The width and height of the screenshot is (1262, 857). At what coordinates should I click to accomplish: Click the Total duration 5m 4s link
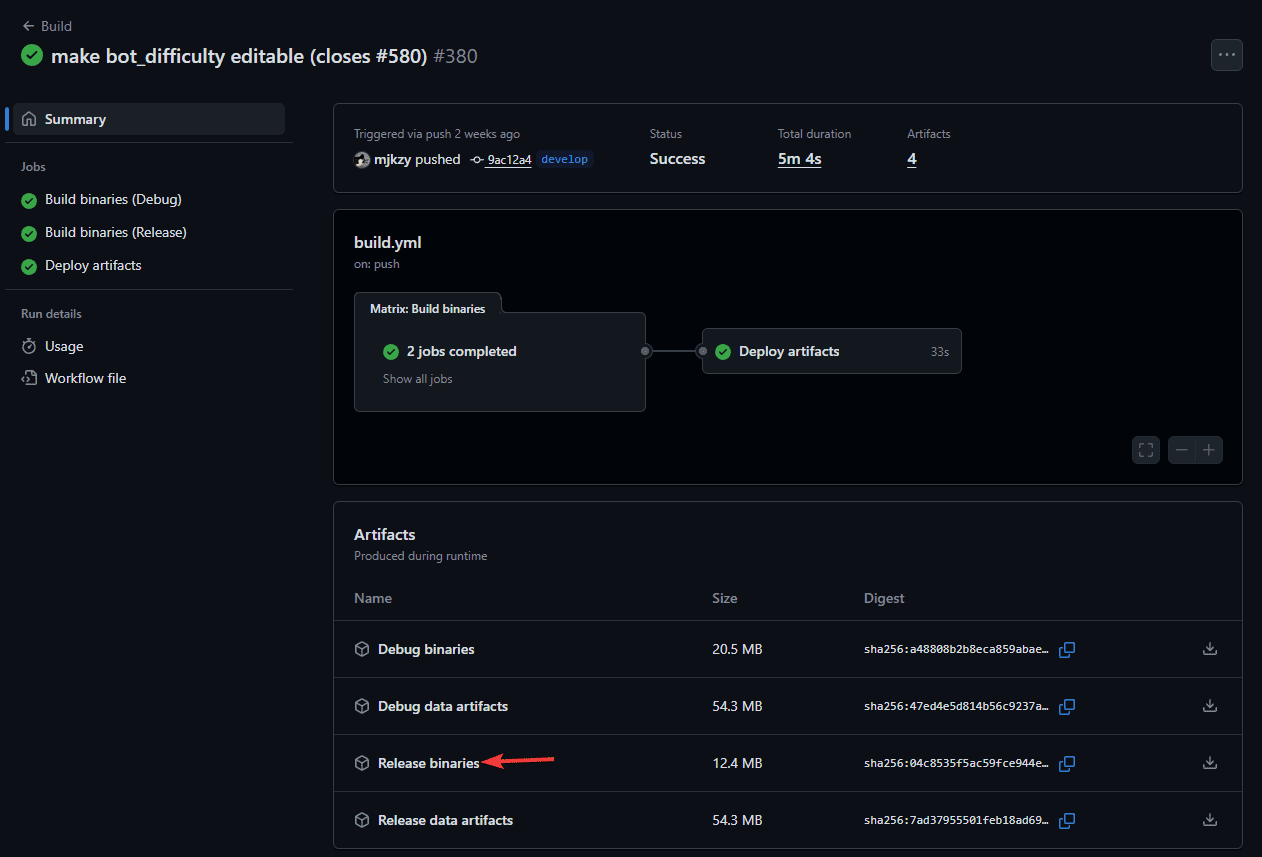(799, 158)
